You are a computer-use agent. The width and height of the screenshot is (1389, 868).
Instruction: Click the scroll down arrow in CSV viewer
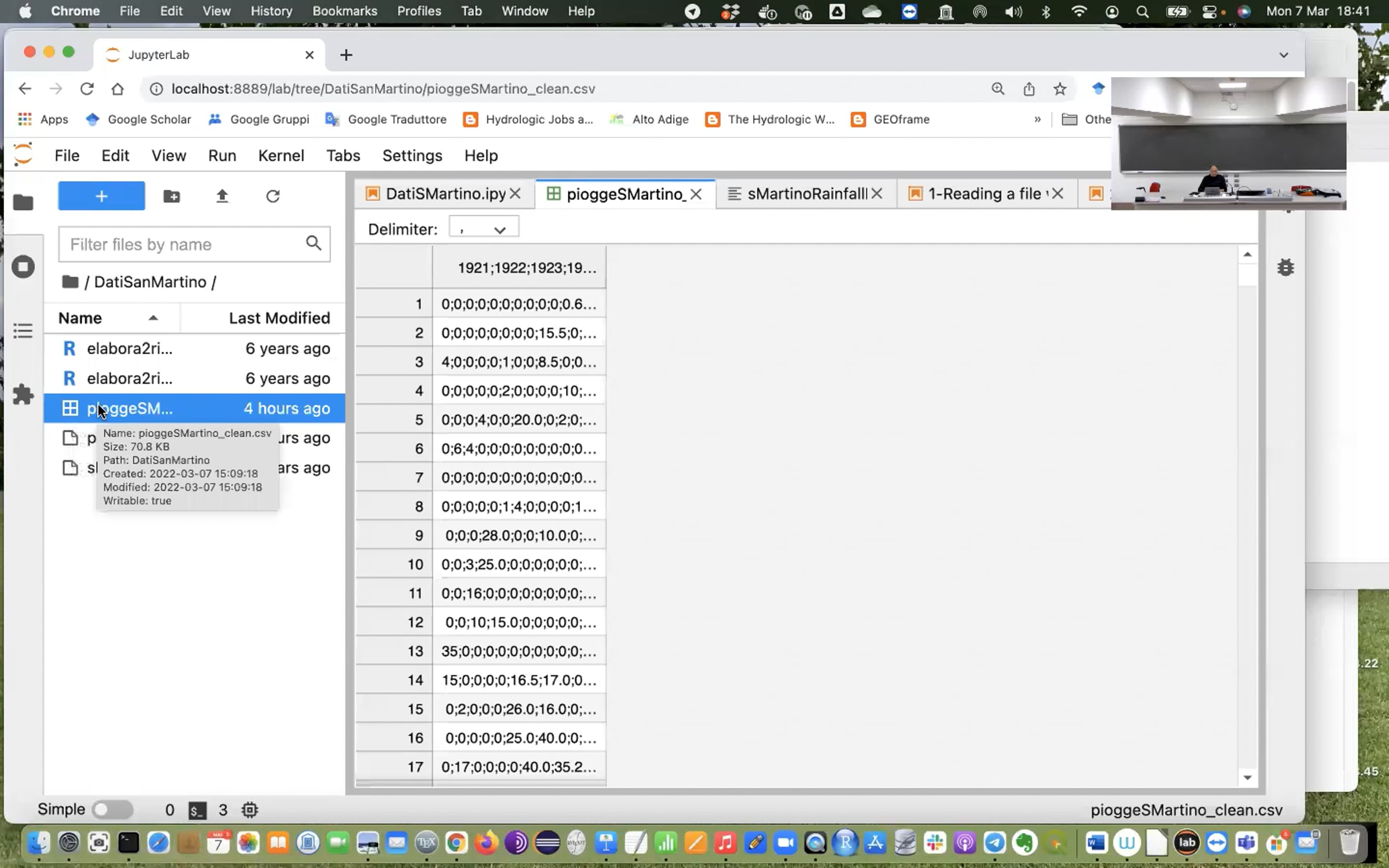click(x=1247, y=777)
